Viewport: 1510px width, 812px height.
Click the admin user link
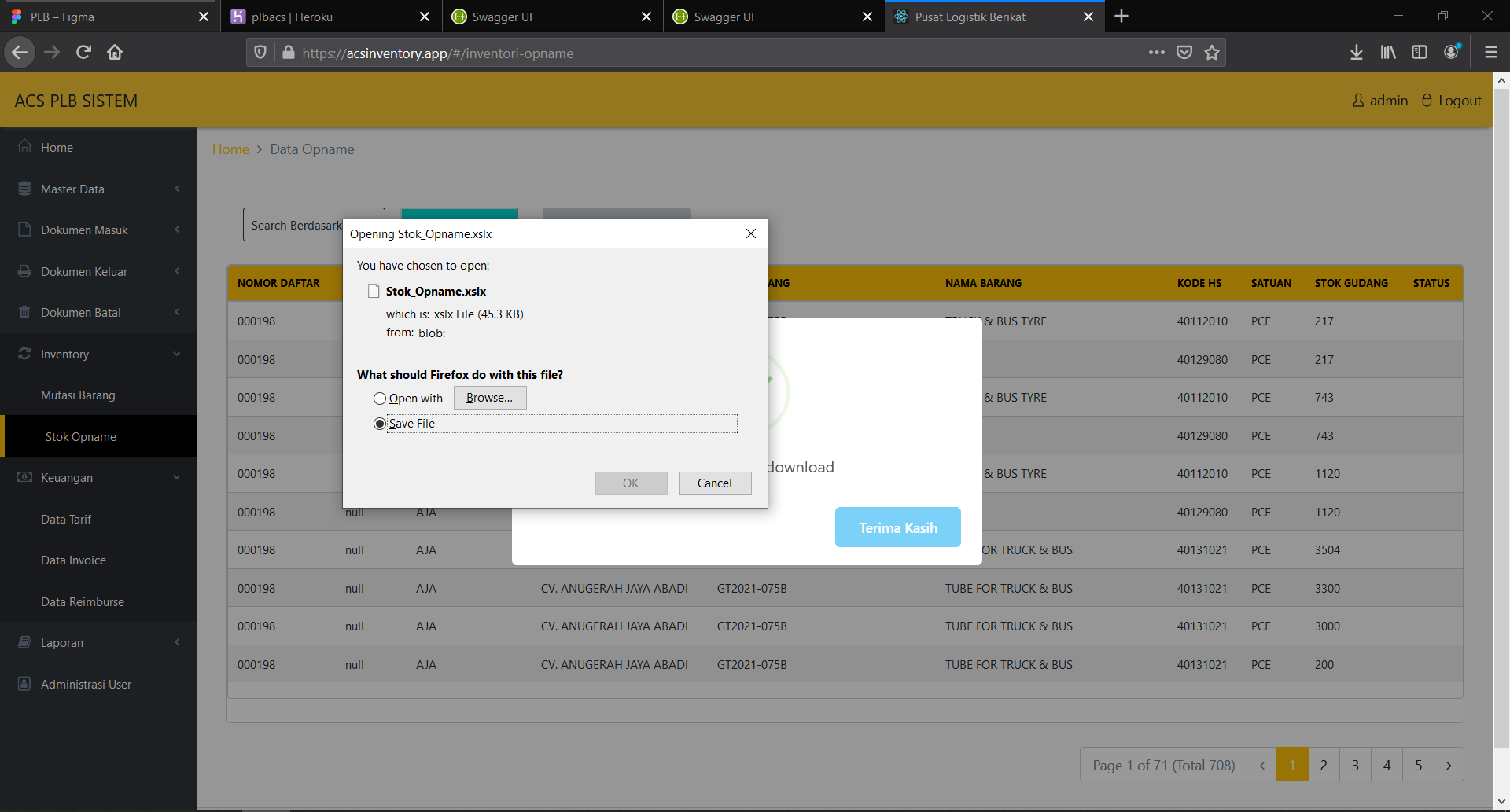tap(1380, 101)
